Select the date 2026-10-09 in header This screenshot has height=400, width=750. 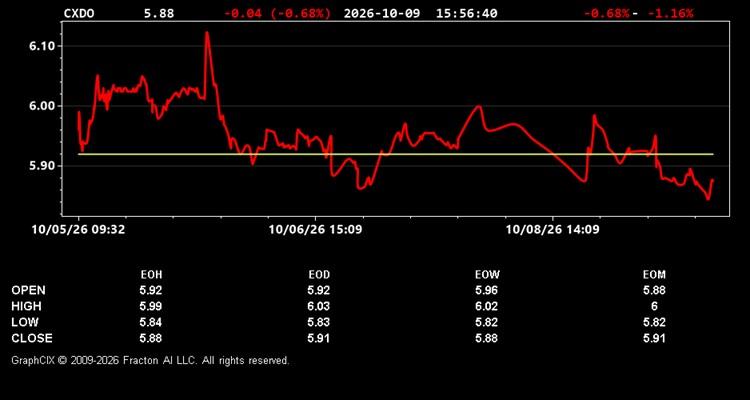click(x=382, y=13)
